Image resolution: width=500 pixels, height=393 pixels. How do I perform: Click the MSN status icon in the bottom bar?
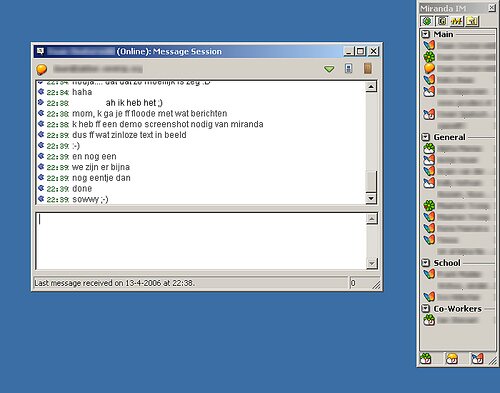point(477,359)
